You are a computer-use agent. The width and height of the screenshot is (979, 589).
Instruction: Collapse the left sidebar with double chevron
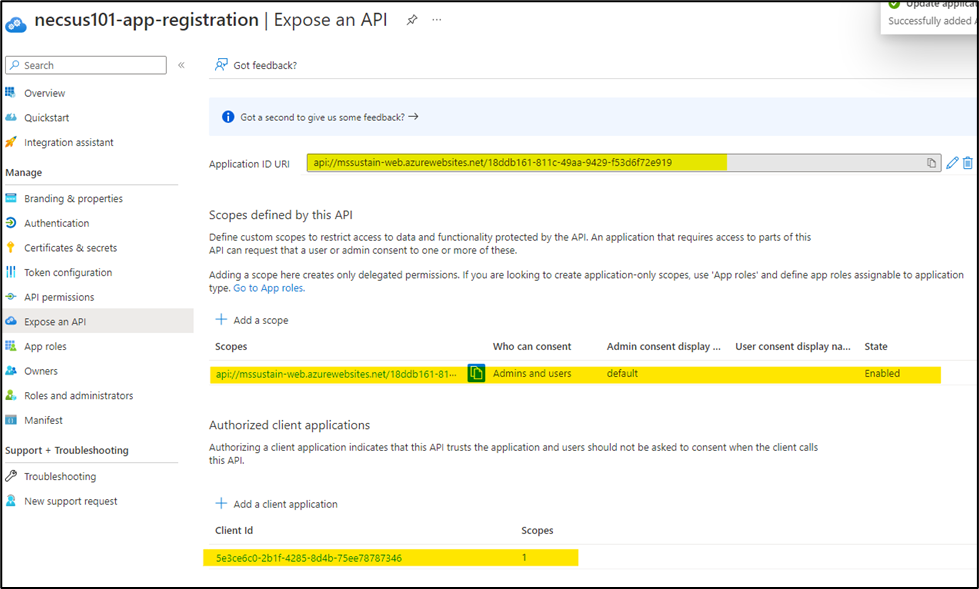pos(181,65)
